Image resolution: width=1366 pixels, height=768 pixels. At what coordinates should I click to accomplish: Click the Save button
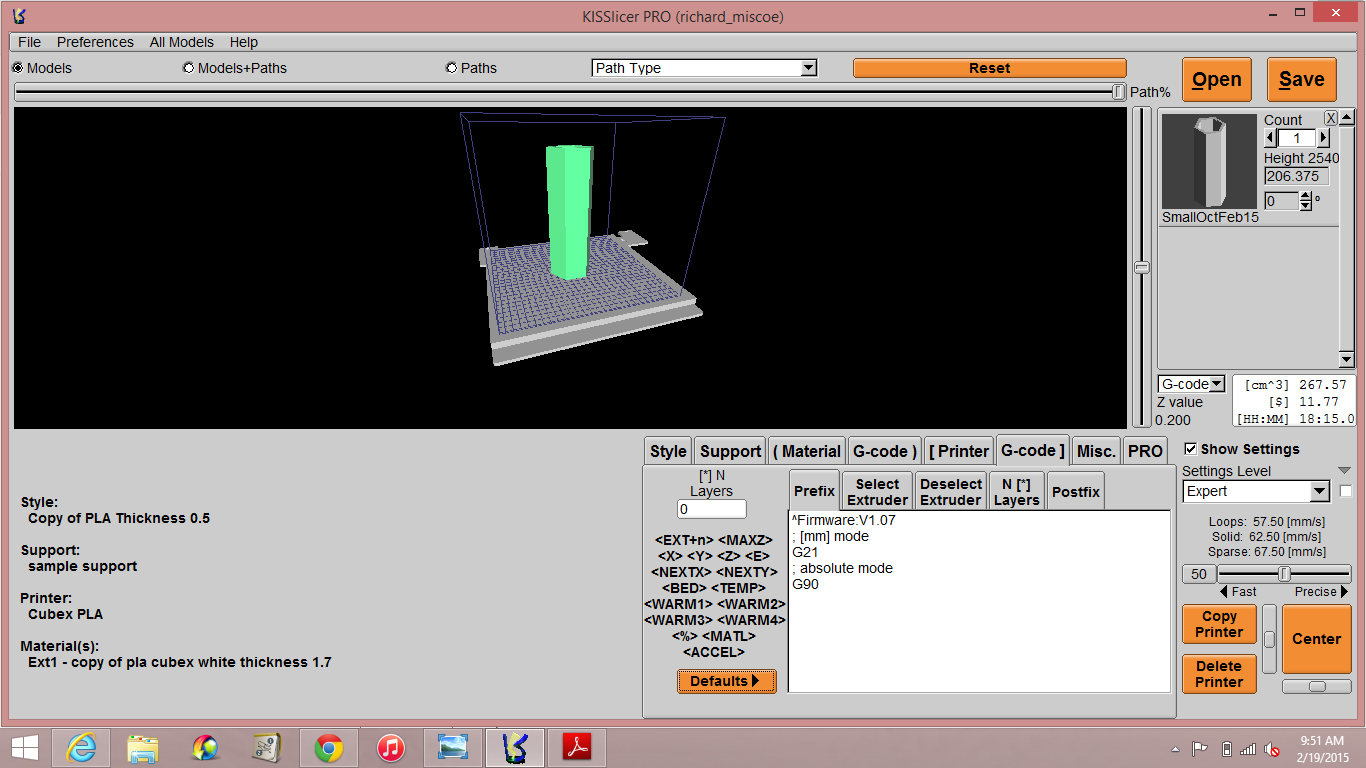1302,79
